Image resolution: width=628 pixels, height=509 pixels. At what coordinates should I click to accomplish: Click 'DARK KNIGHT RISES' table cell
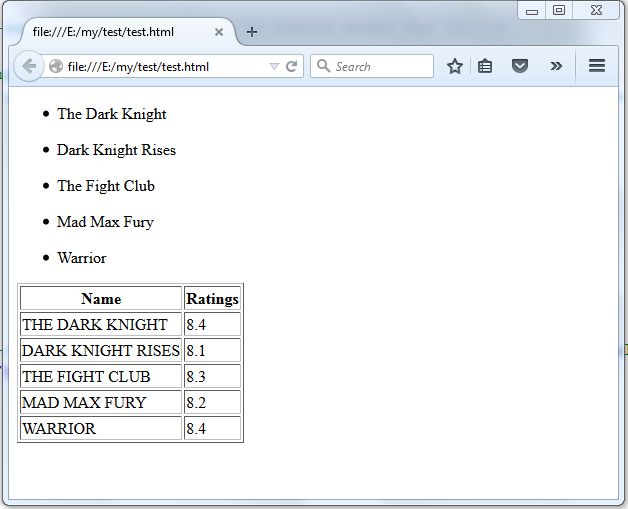[101, 350]
